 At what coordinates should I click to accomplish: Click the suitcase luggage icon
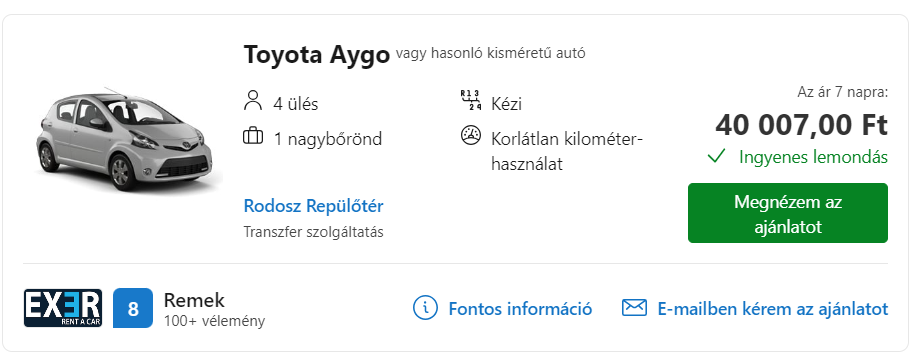click(x=253, y=137)
